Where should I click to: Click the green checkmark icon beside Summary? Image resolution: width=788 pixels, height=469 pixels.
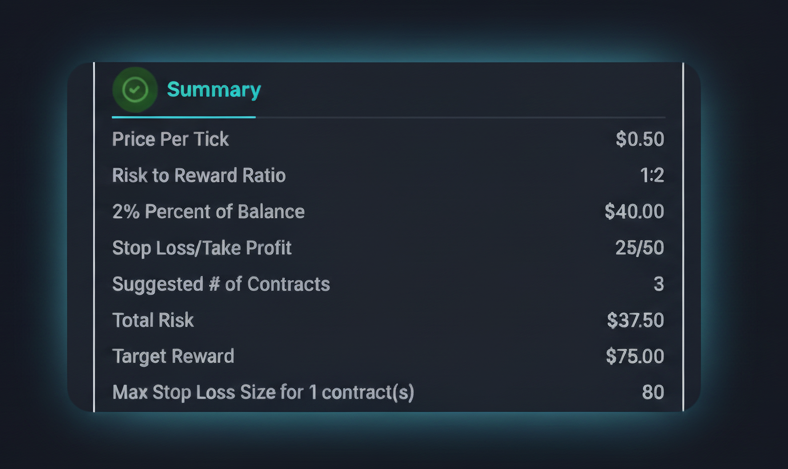pos(134,90)
